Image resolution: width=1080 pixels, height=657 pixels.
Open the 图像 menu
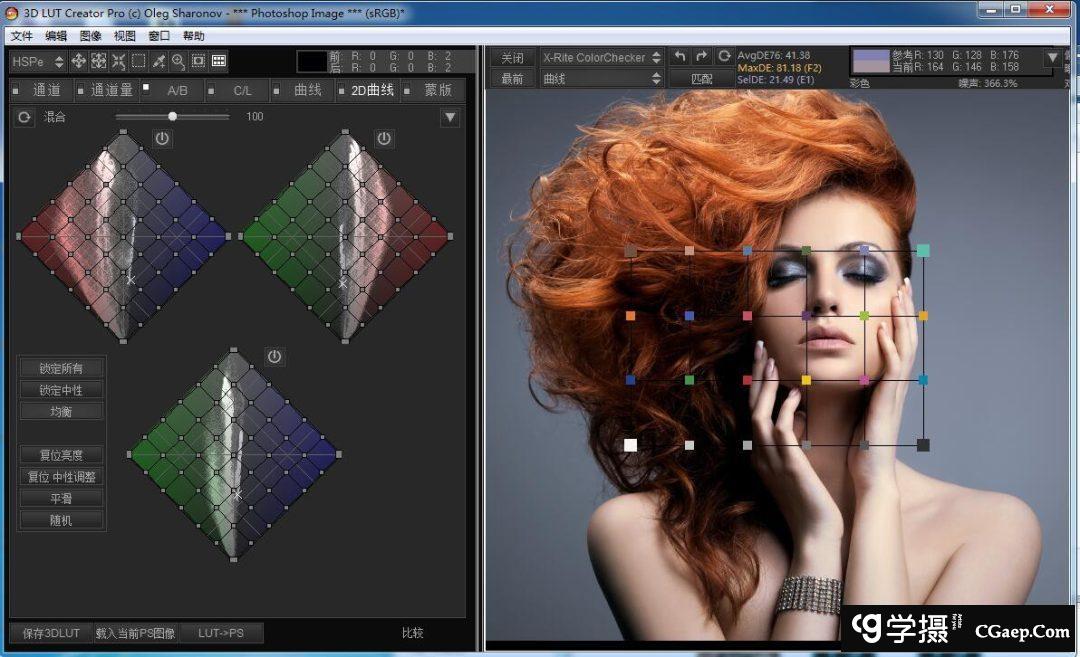[90, 36]
